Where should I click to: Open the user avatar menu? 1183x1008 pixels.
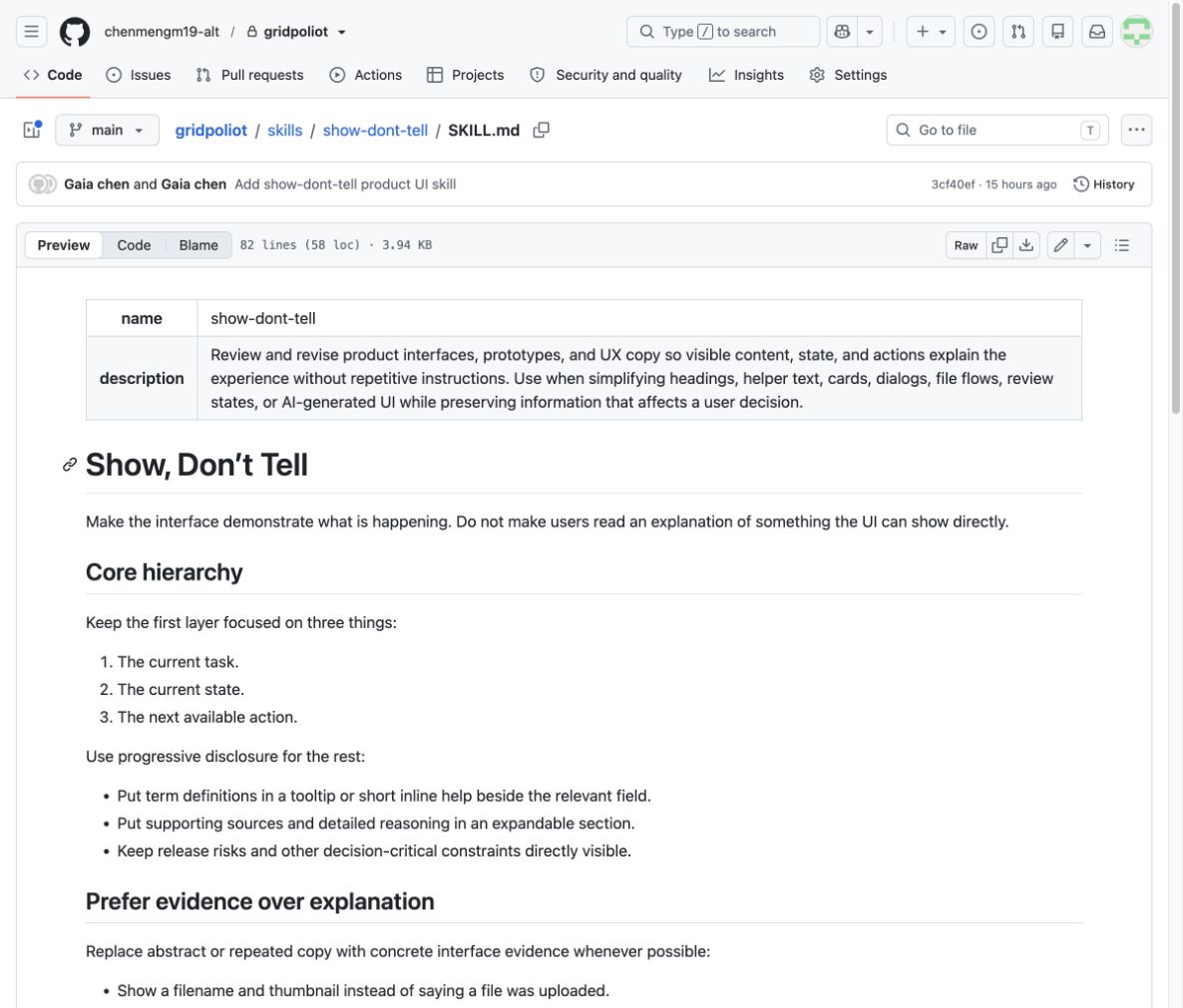pyautogui.click(x=1136, y=32)
